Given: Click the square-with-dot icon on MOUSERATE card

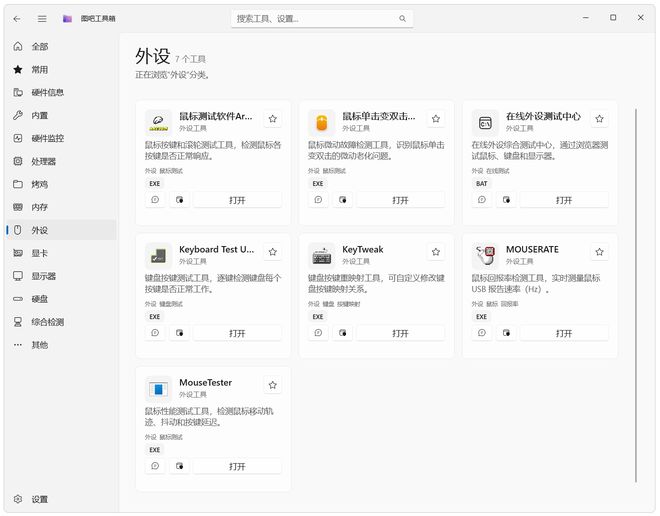Looking at the screenshot, I should point(506,333).
